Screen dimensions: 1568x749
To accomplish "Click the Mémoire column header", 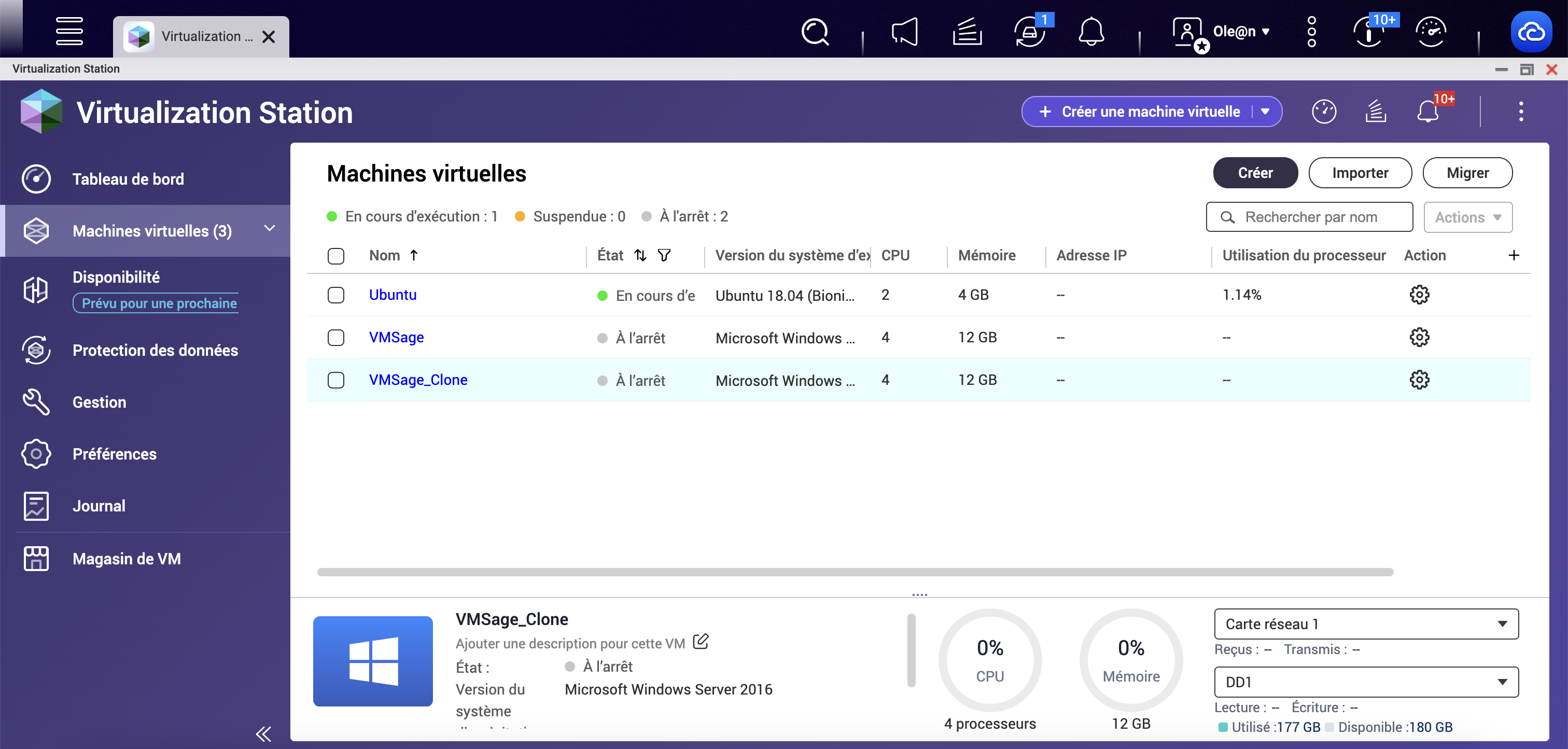I will pyautogui.click(x=986, y=256).
